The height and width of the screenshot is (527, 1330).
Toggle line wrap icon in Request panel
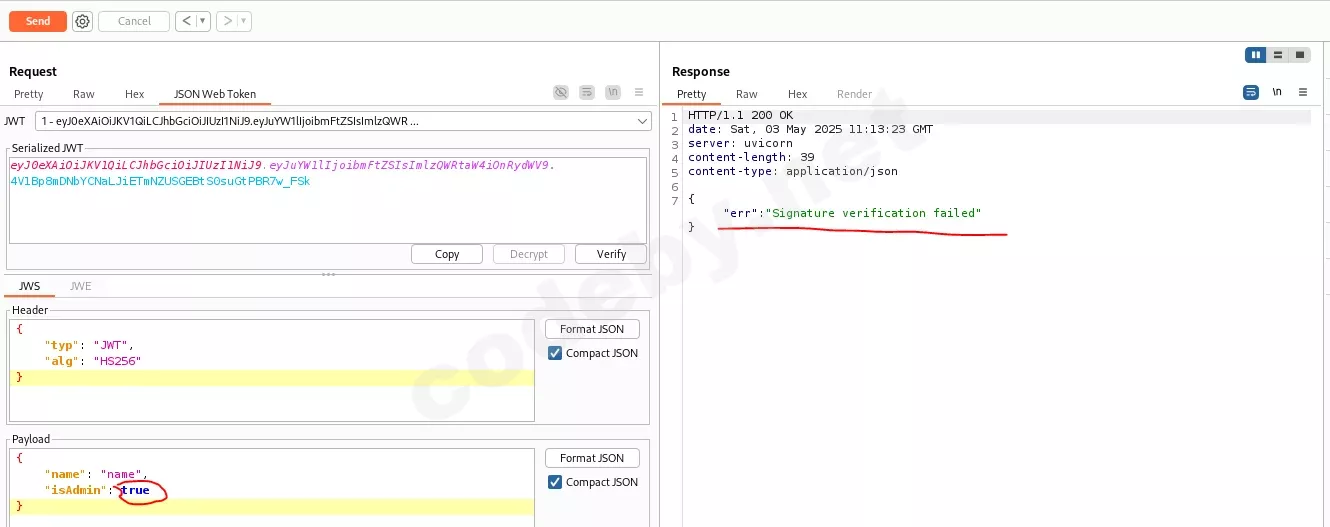(587, 92)
